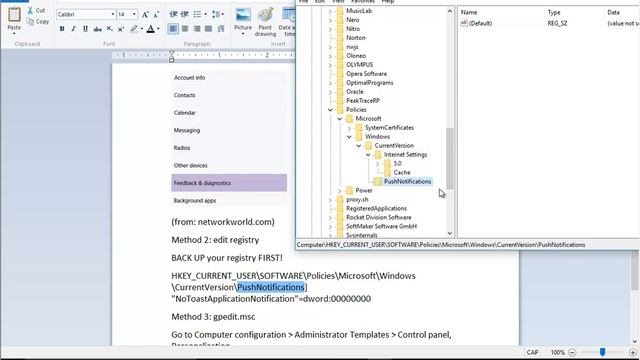
Task: Align text left
Action: click(x=173, y=29)
